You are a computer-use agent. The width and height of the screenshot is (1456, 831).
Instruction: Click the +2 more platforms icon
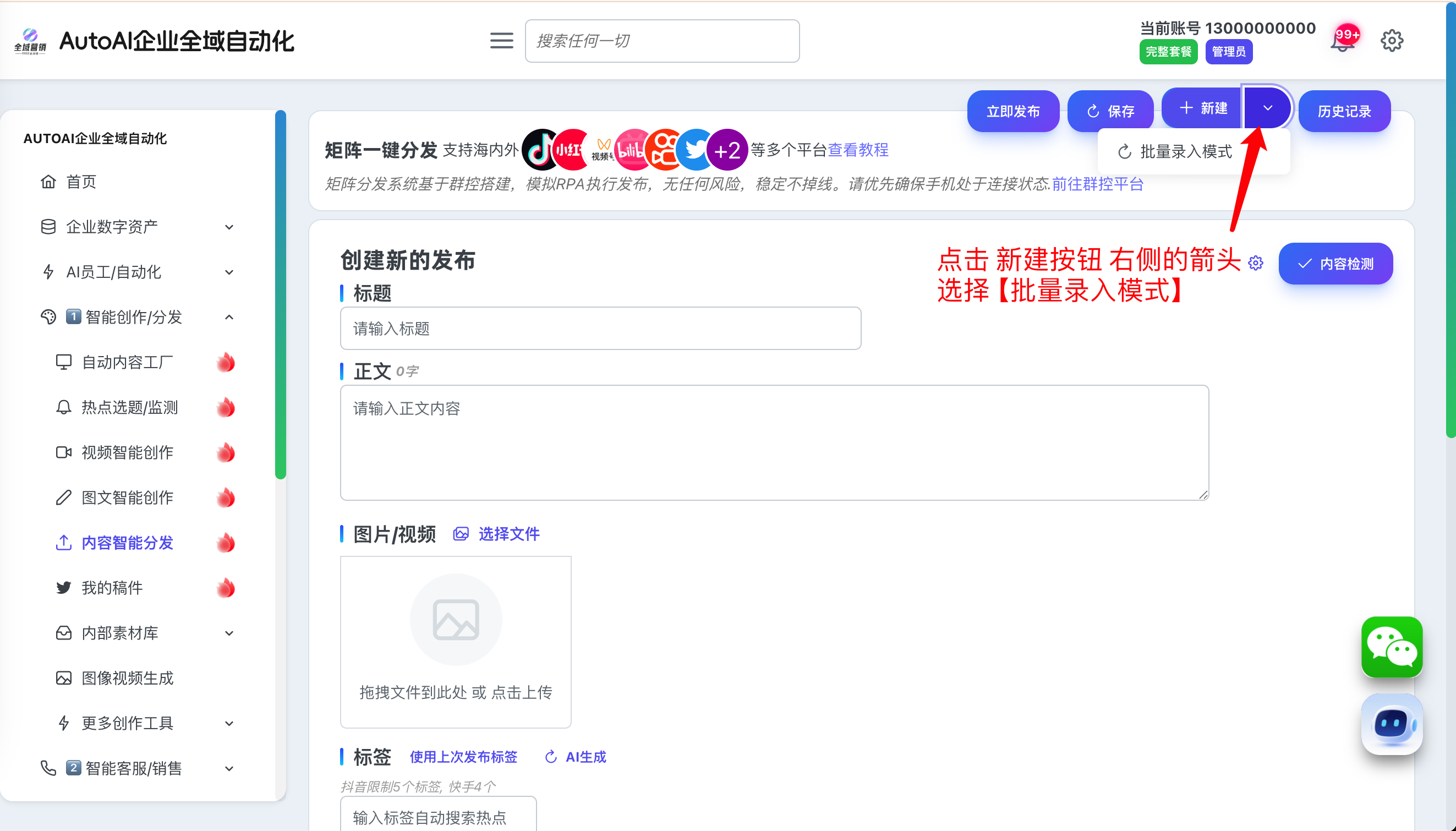point(727,151)
